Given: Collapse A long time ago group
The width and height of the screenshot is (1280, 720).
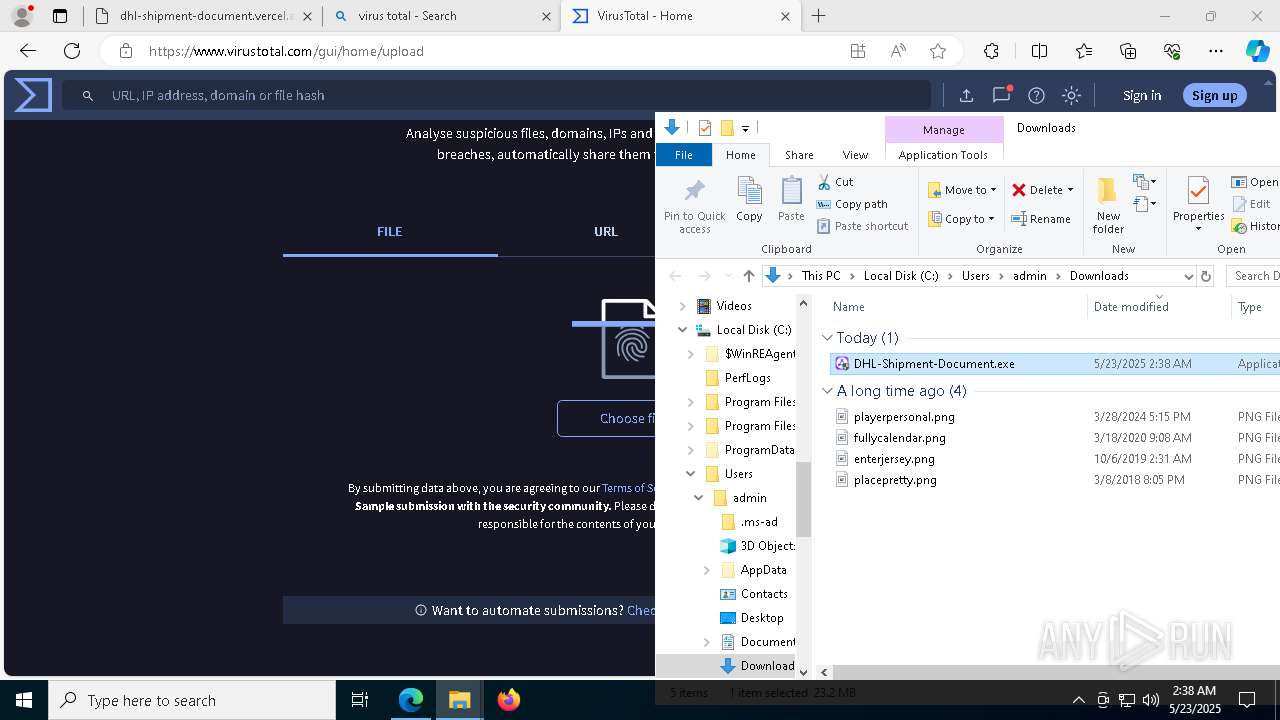Looking at the screenshot, I should pos(827,391).
